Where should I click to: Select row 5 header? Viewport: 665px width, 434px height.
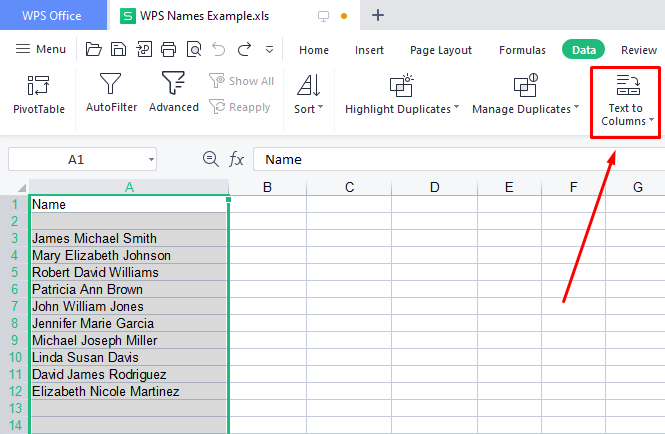pyautogui.click(x=14, y=272)
